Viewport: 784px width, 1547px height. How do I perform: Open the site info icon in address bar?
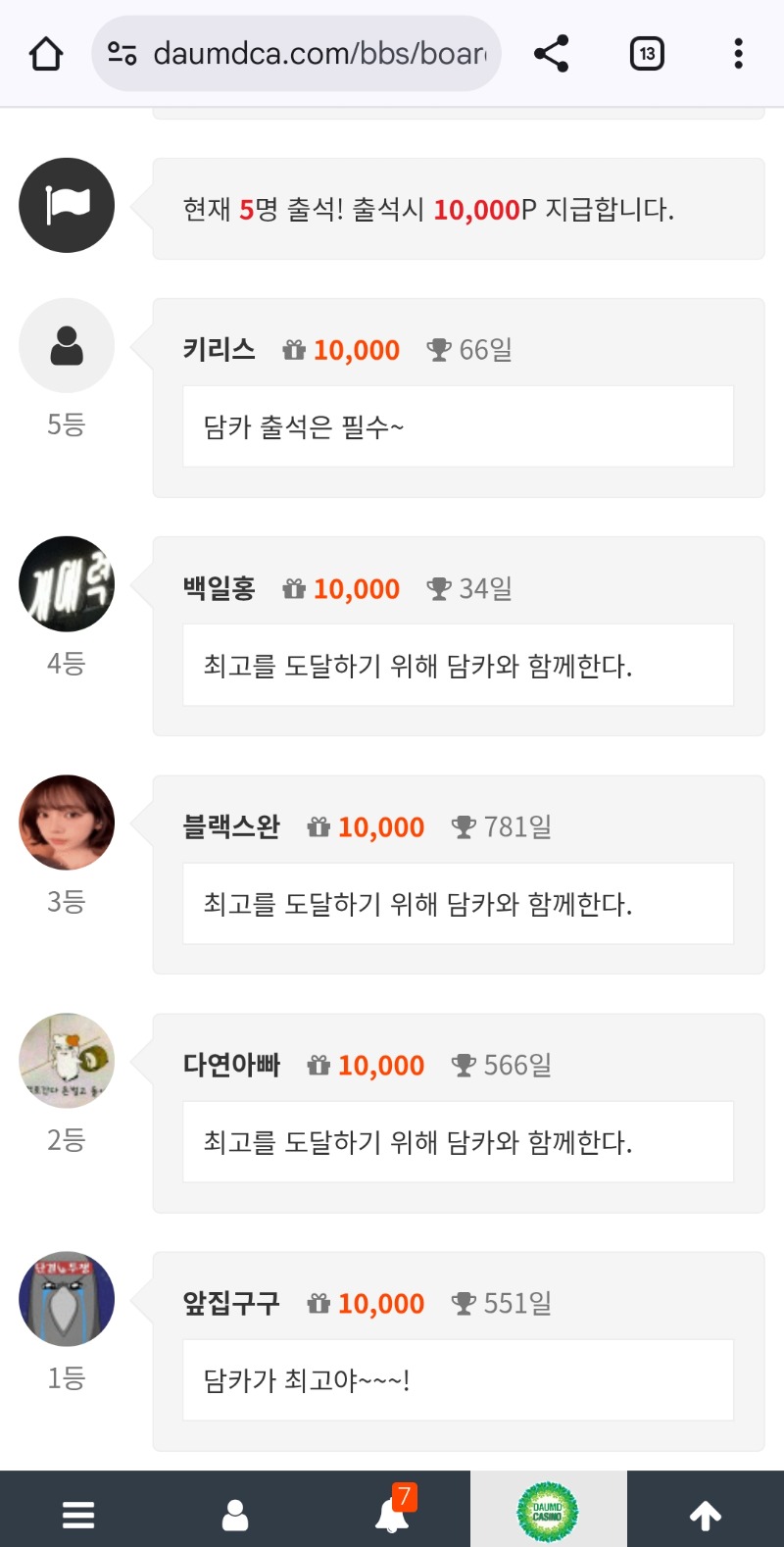122,53
